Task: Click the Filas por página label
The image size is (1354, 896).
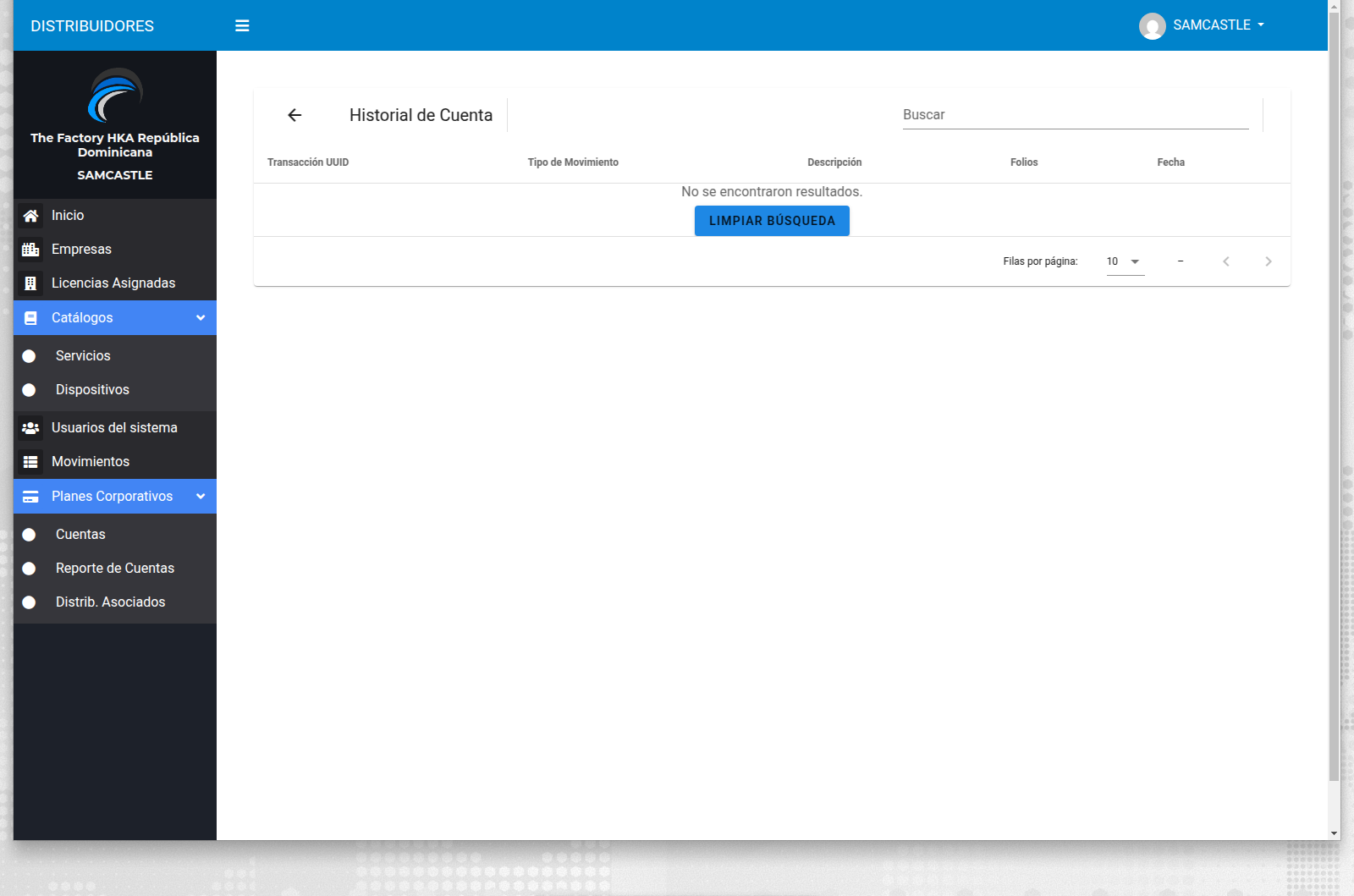Action: tap(1041, 261)
